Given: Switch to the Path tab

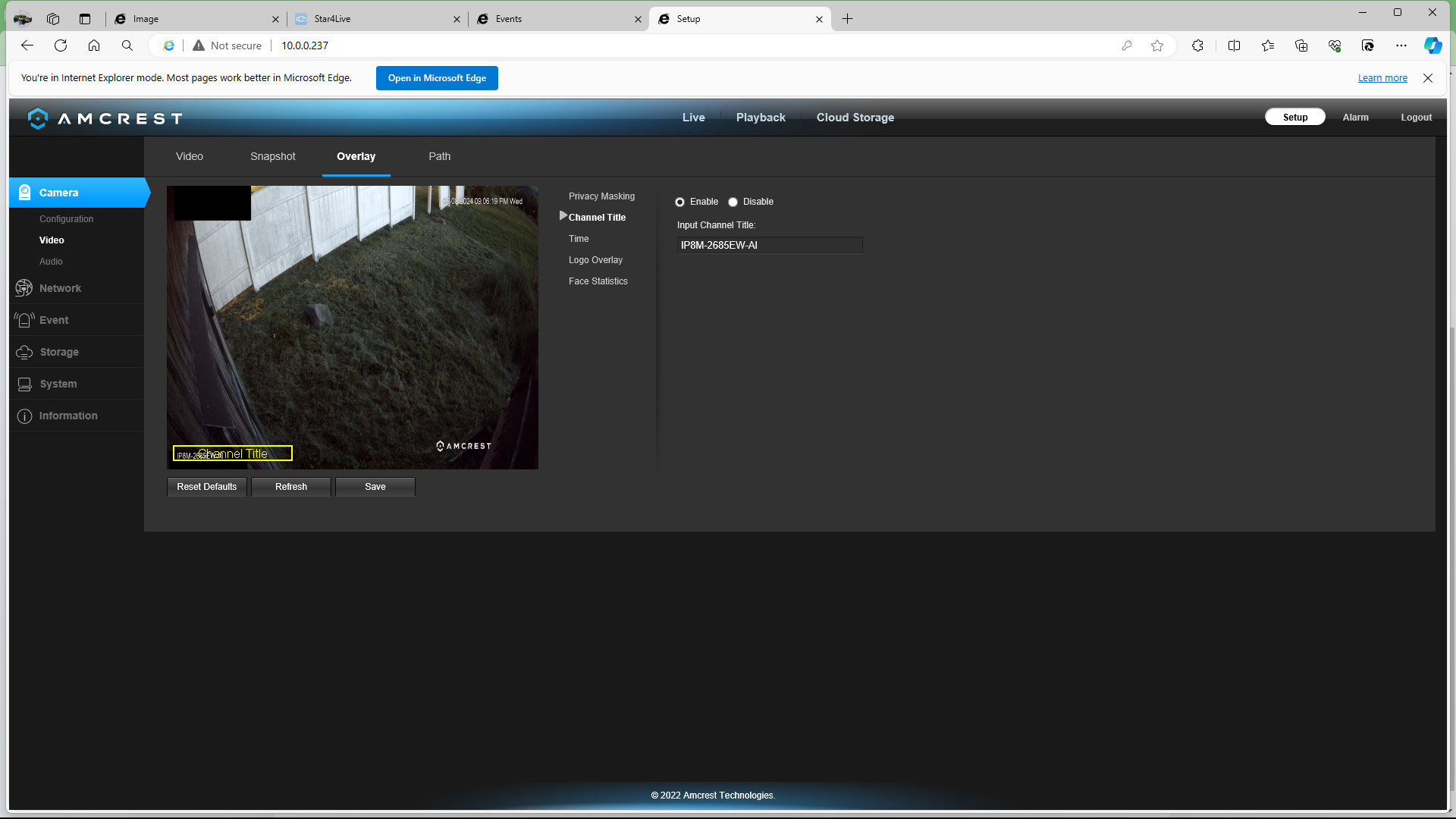Looking at the screenshot, I should point(440,156).
